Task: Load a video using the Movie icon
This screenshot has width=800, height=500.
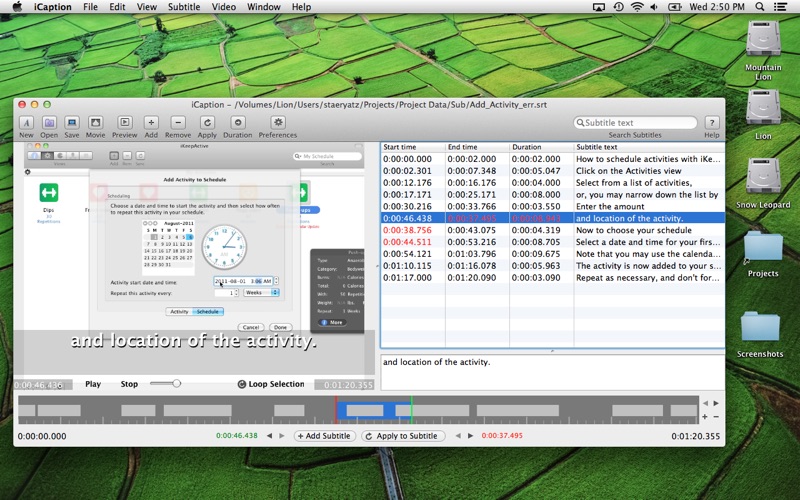Action: (95, 122)
